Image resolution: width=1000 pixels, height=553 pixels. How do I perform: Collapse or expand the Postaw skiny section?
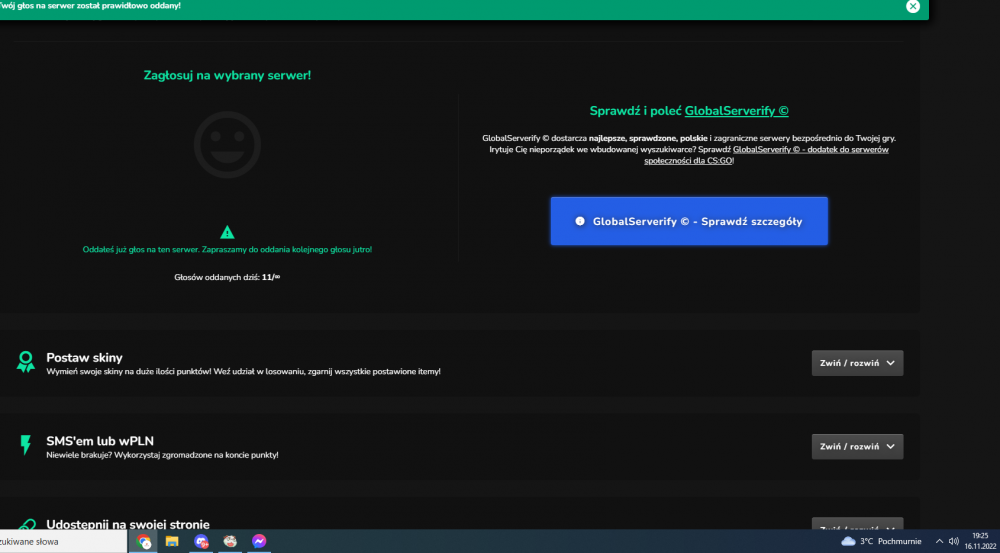(x=857, y=363)
